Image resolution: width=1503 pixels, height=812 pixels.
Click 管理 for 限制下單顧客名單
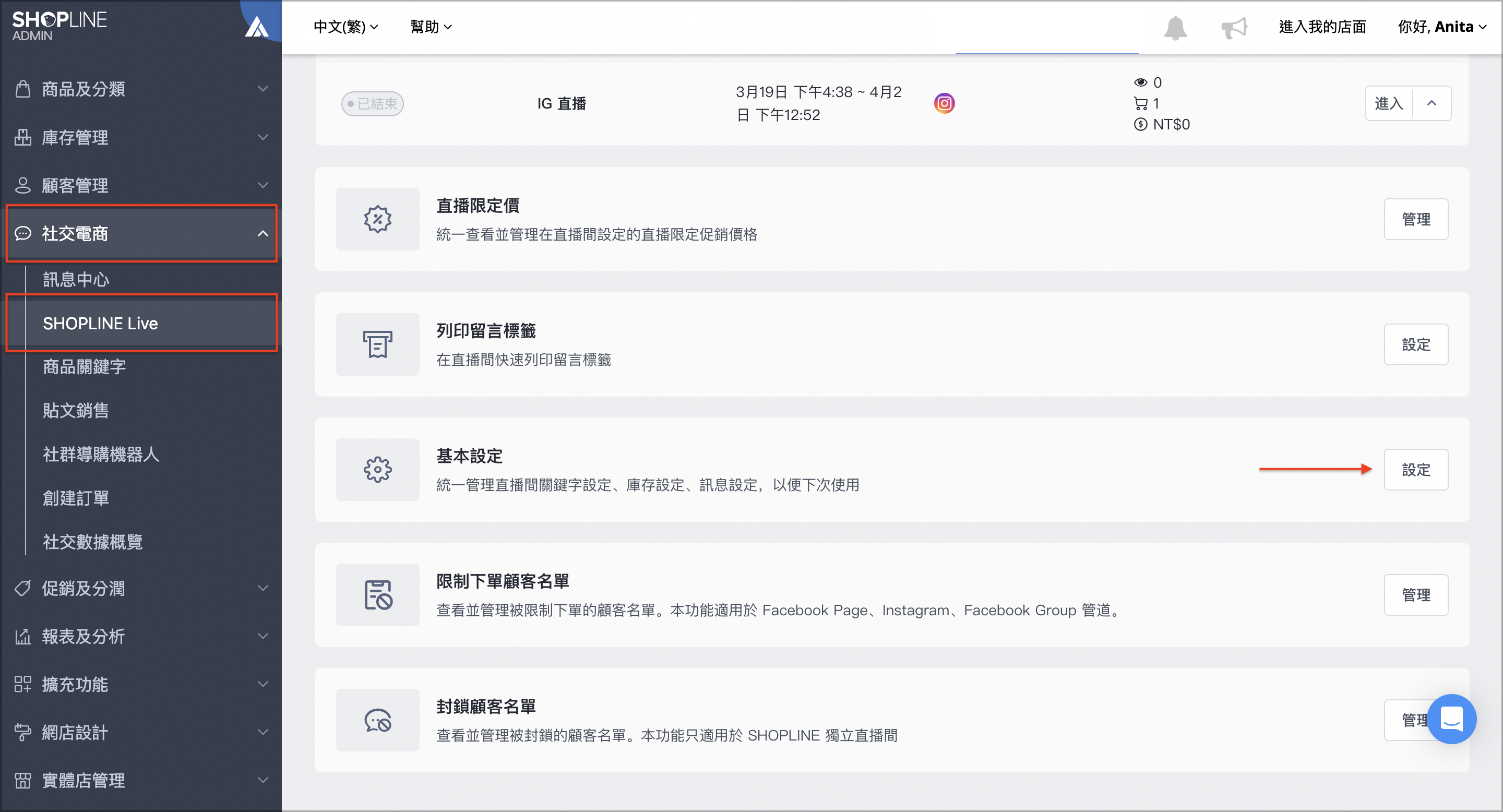(1416, 595)
